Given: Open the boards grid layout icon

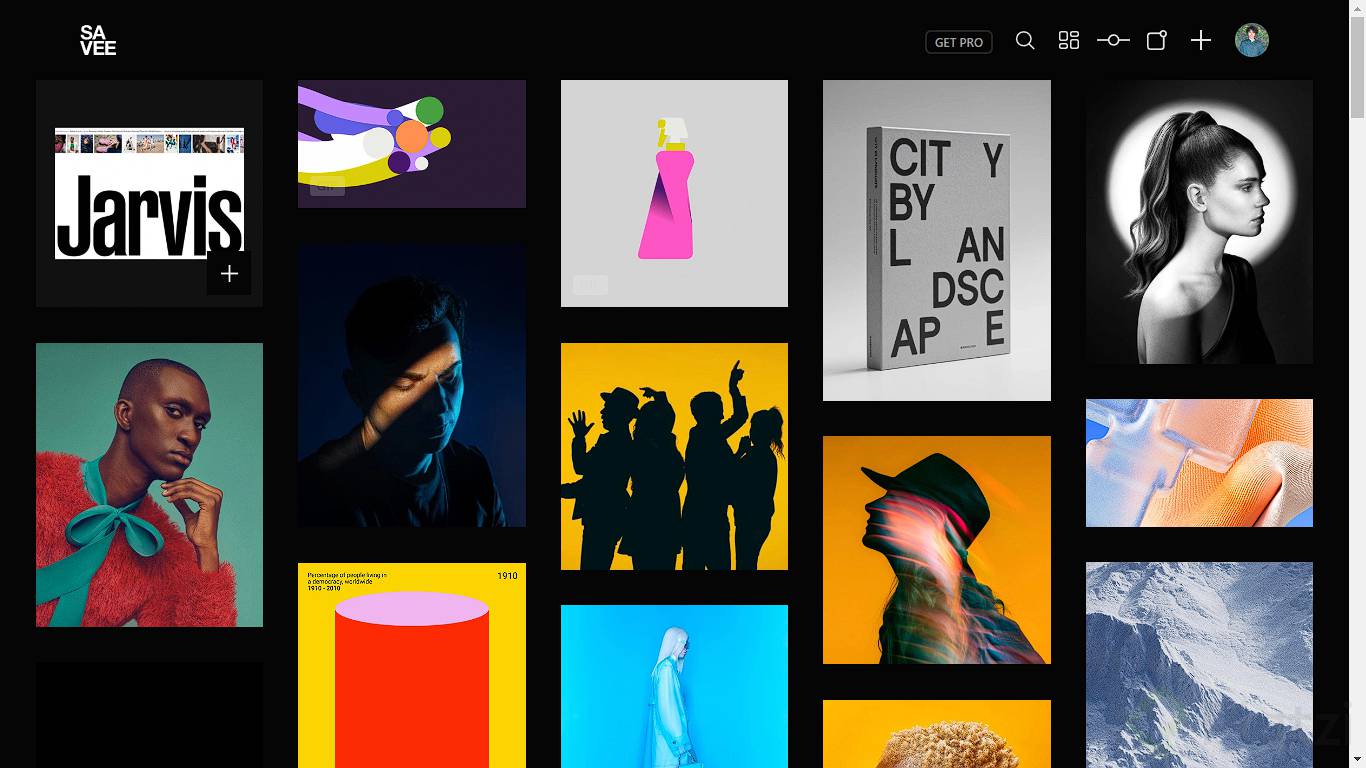Looking at the screenshot, I should 1069,40.
